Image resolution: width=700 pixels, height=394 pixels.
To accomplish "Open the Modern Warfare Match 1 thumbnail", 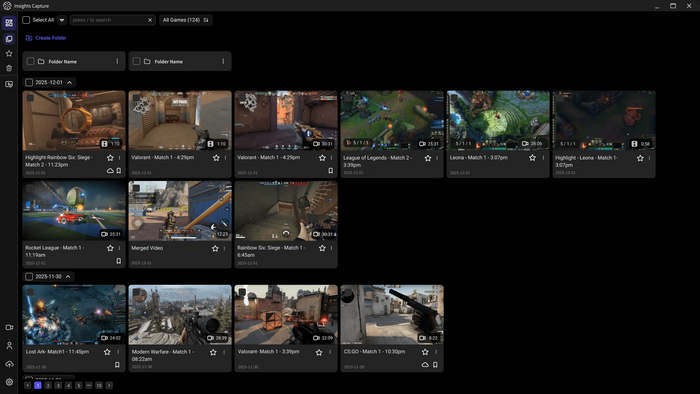I will pyautogui.click(x=180, y=315).
